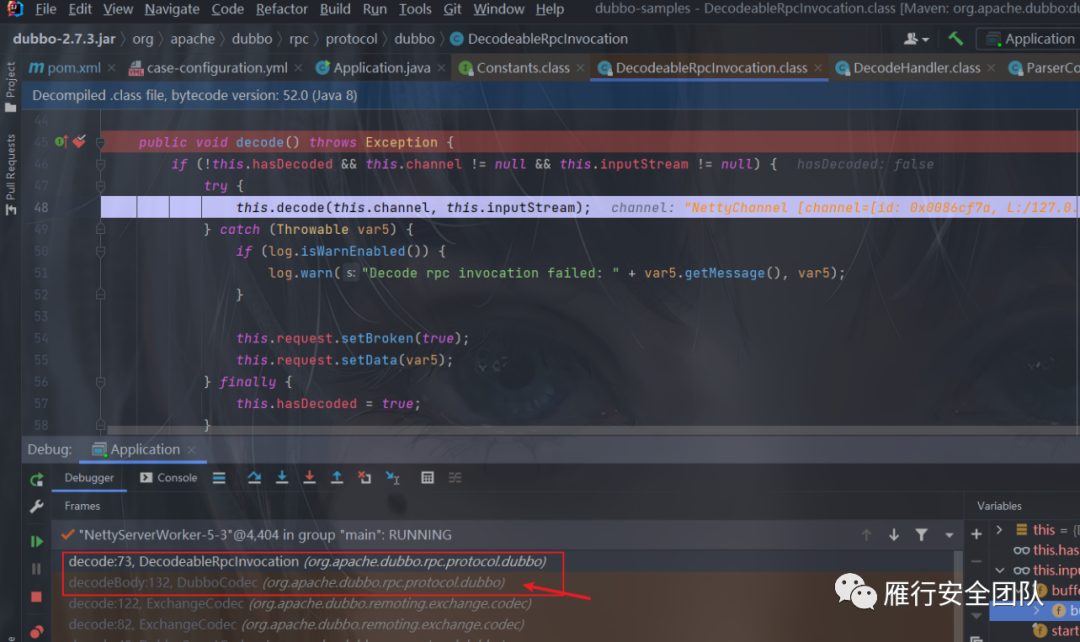The width and height of the screenshot is (1080, 642).
Task: Remove watch with minus icon
Action: click(976, 561)
